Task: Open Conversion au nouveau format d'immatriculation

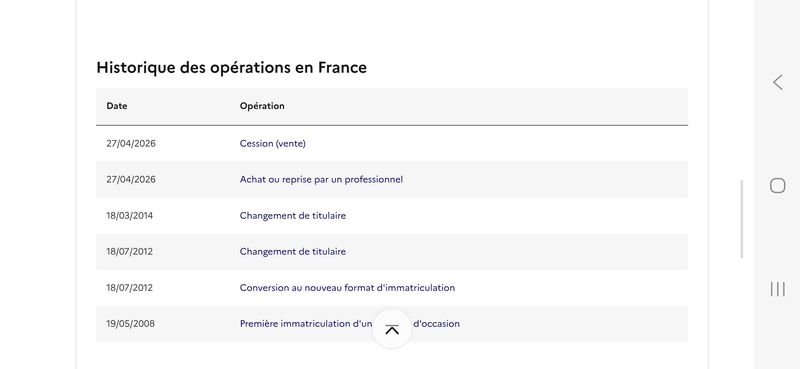Action: [x=347, y=288]
